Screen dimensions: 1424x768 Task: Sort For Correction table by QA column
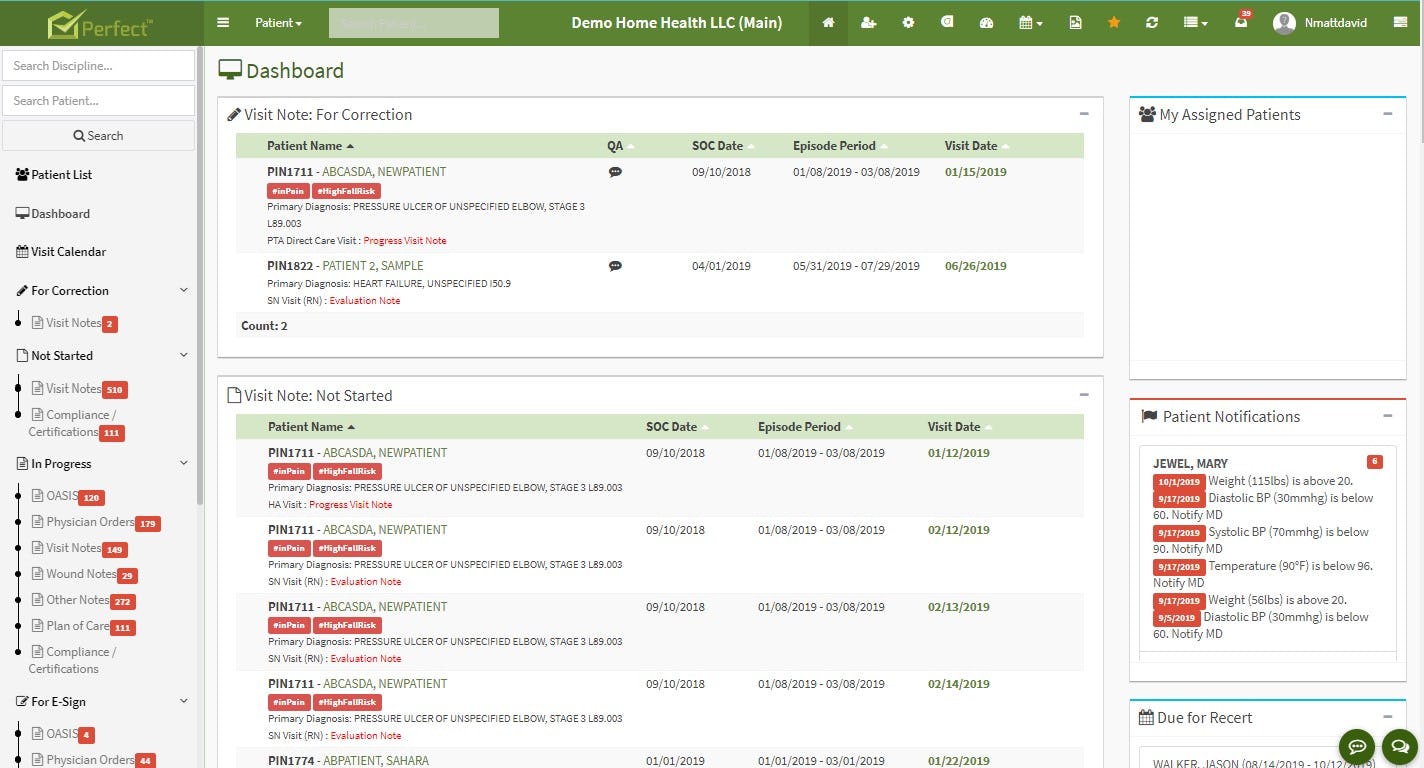click(620, 146)
